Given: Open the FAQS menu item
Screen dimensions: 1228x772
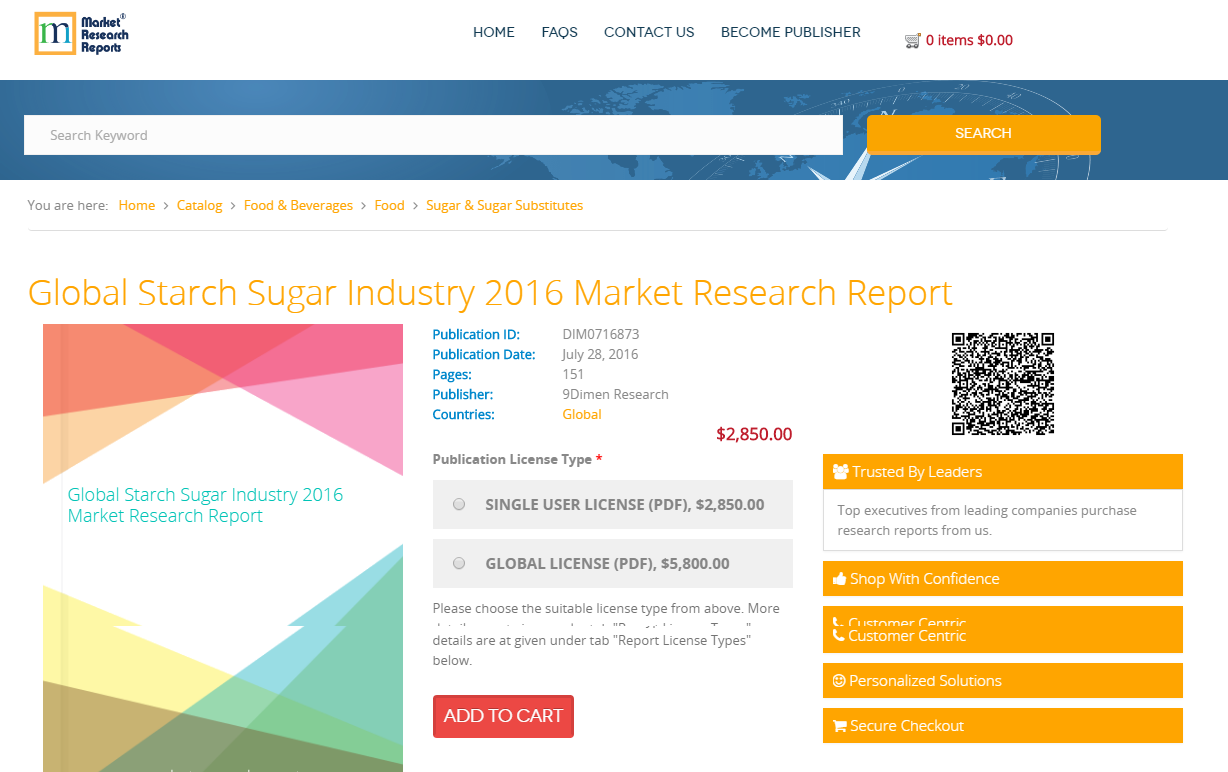Looking at the screenshot, I should (x=559, y=32).
